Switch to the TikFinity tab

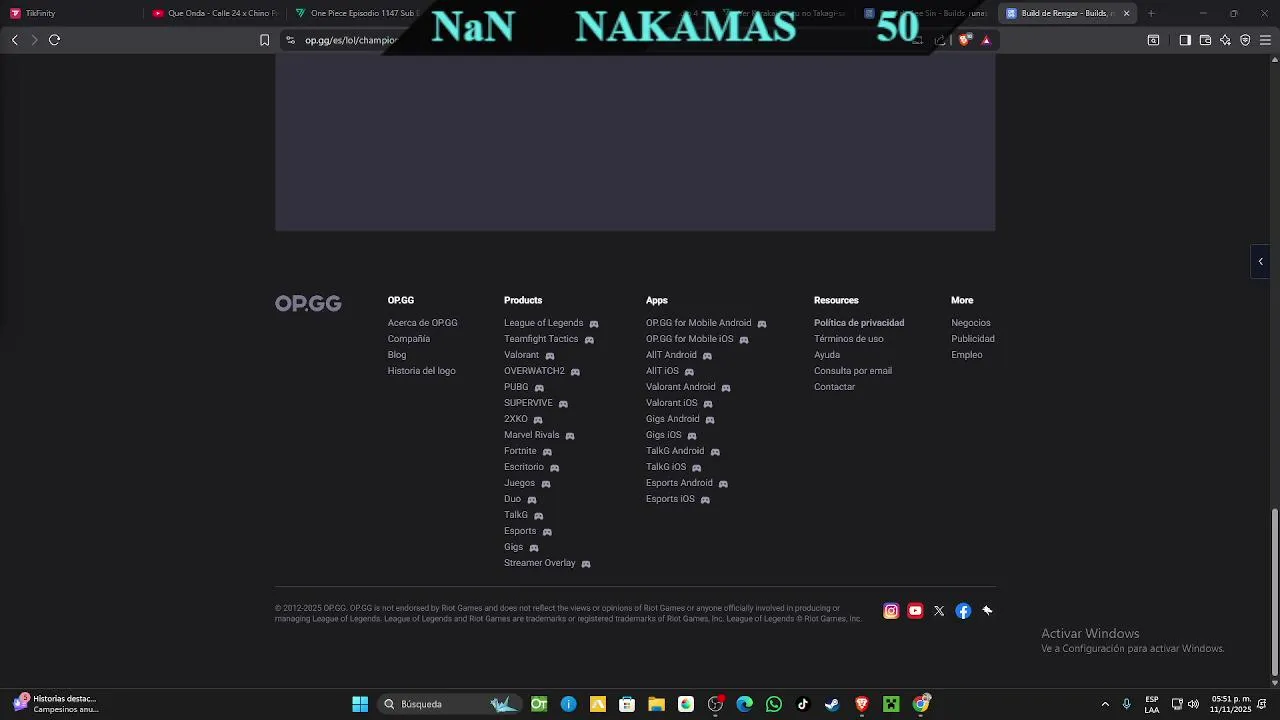70,13
